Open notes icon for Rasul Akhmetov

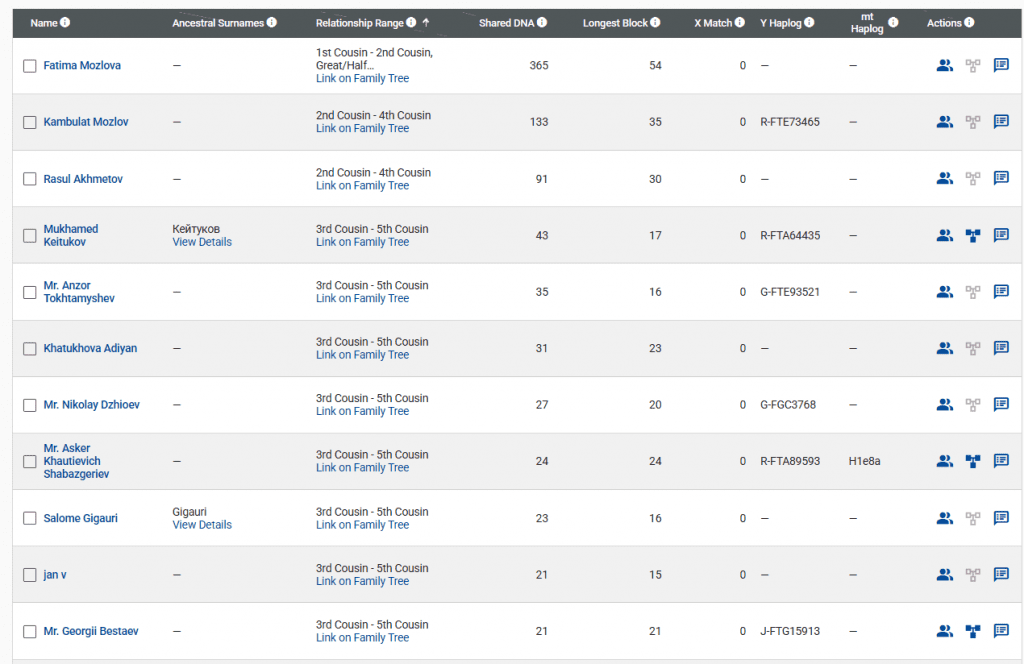1001,179
